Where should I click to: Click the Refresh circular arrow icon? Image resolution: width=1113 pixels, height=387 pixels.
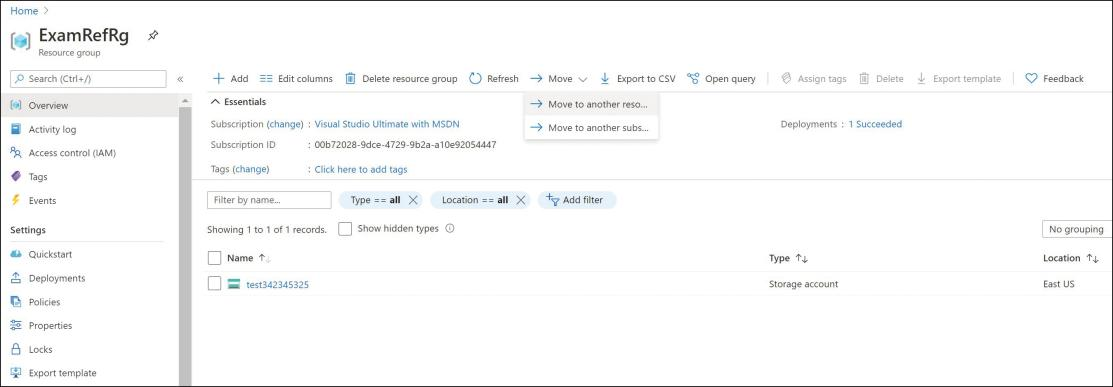click(x=476, y=79)
